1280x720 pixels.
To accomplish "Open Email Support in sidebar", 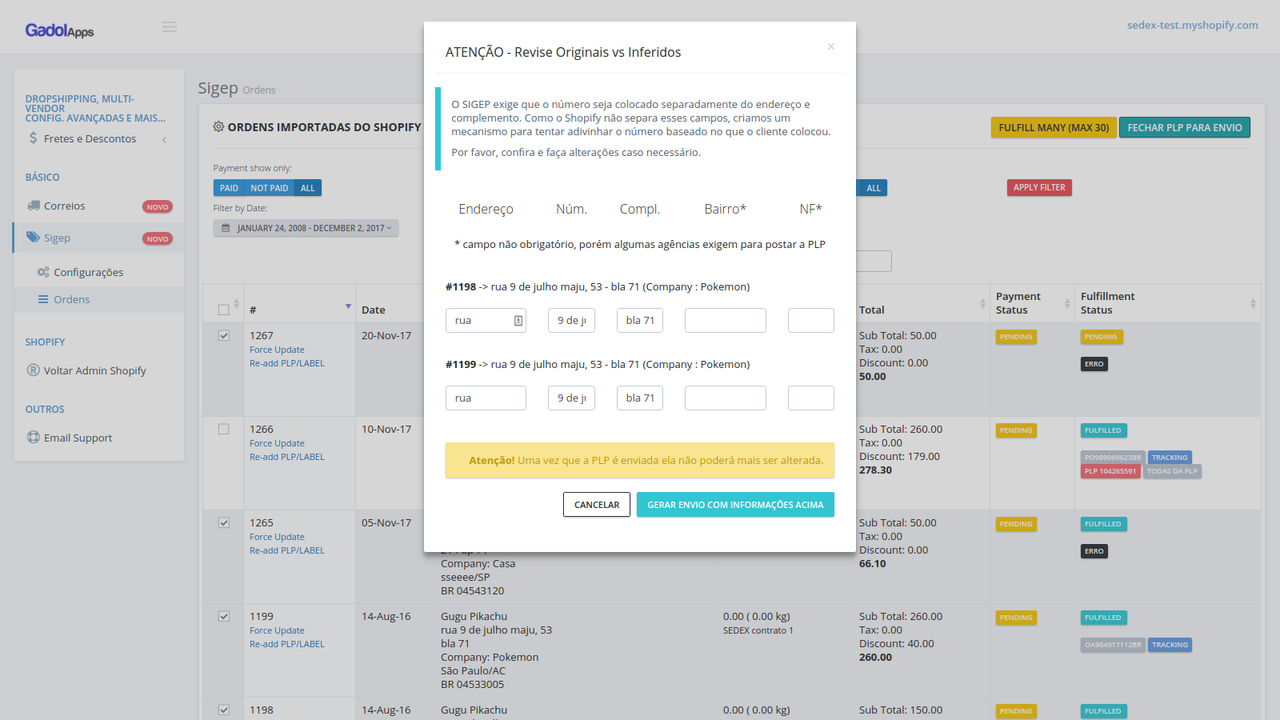I will point(78,438).
